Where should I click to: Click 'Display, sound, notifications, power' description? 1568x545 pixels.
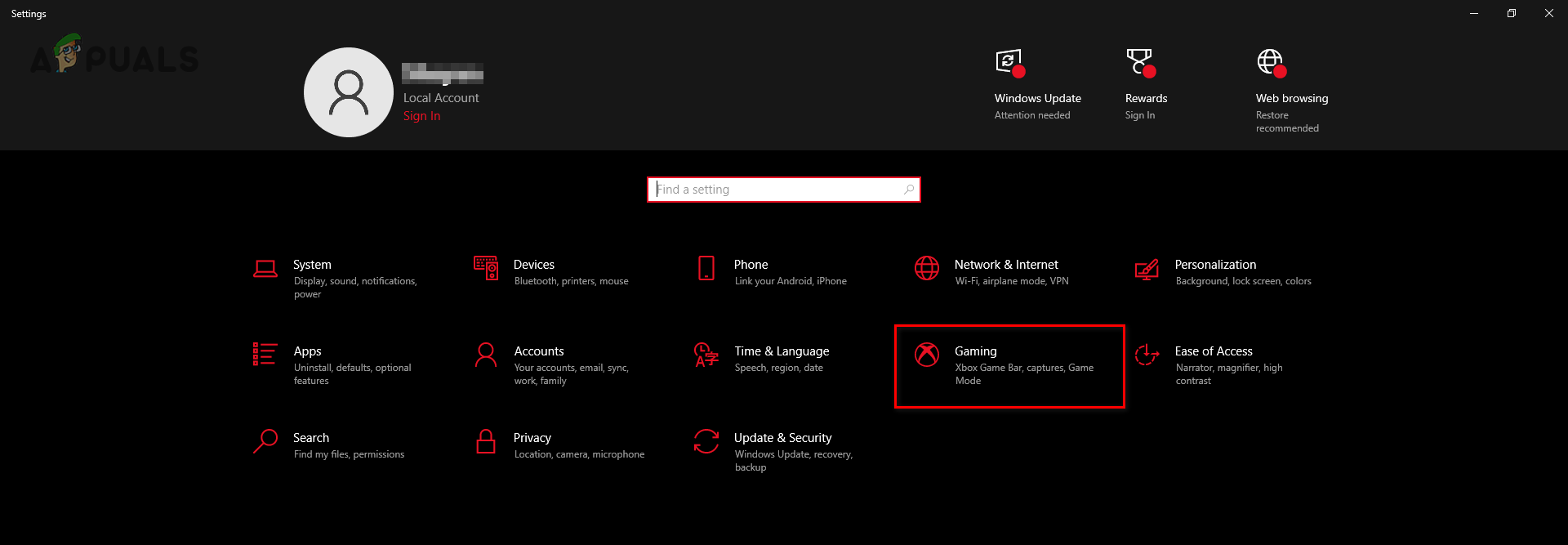click(355, 288)
